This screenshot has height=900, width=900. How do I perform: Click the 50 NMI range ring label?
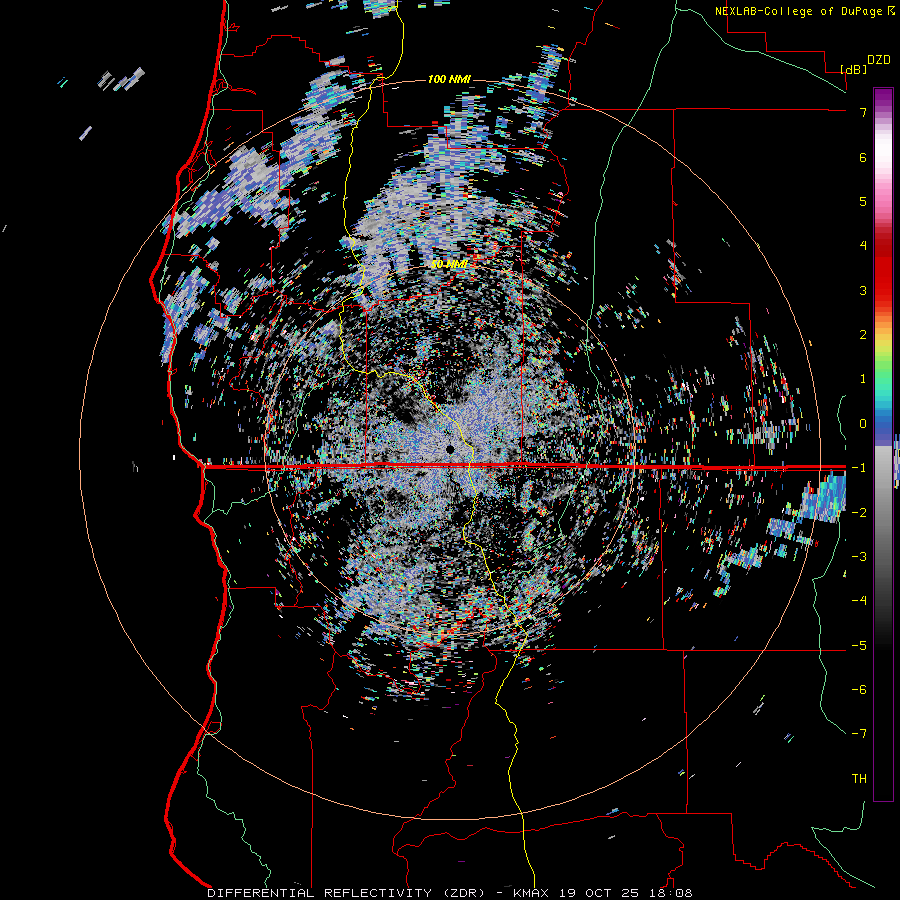click(449, 265)
